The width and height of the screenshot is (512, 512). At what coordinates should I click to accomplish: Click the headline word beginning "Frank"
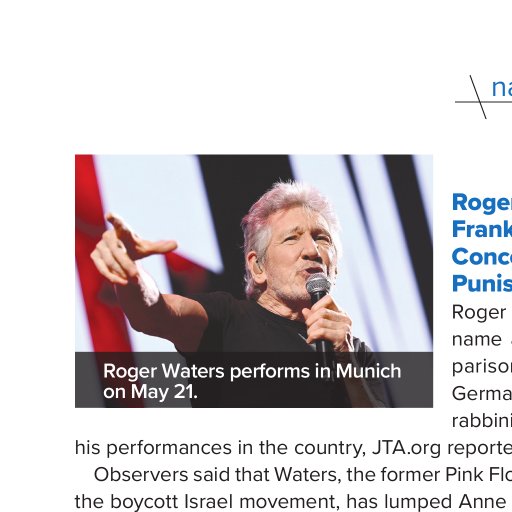482,229
